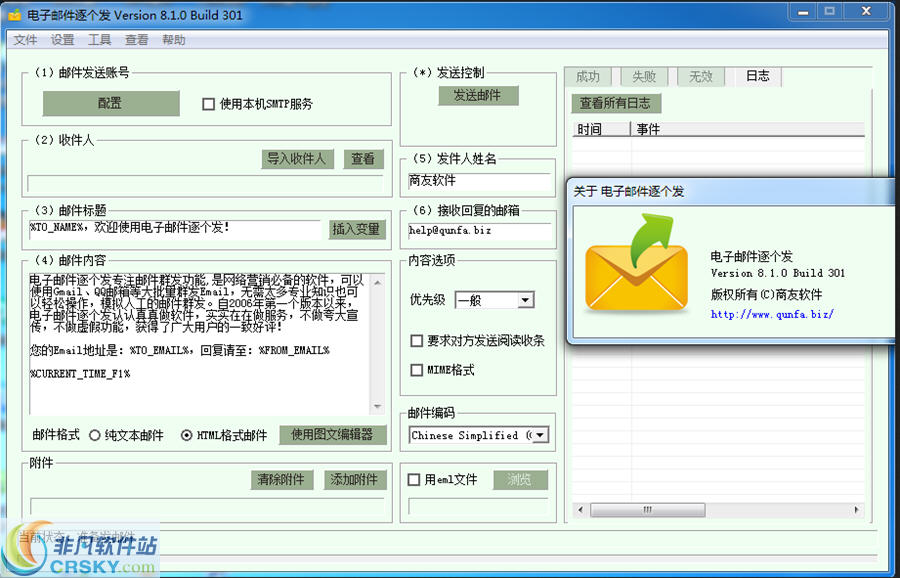Click the log scrollbar right arrow
Screen dimensions: 900x578
[857, 510]
